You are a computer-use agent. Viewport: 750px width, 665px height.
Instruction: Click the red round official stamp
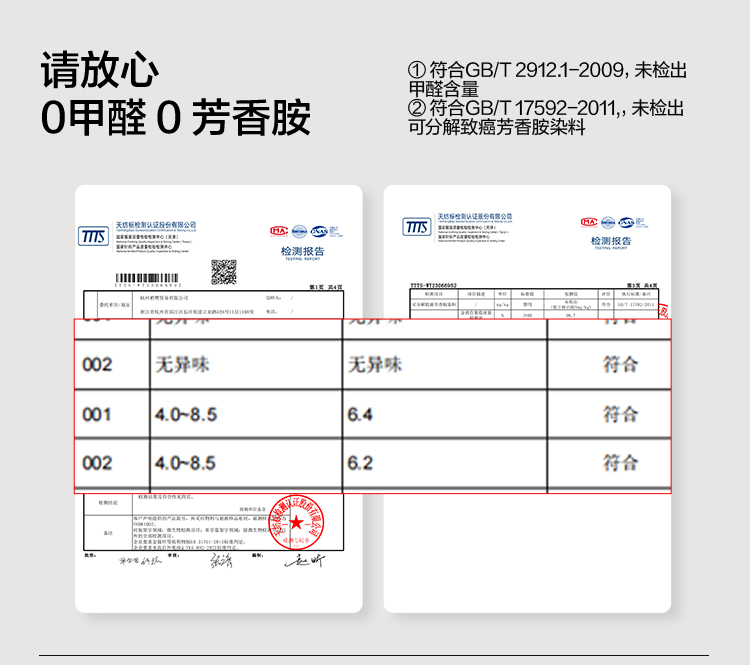tap(296, 522)
